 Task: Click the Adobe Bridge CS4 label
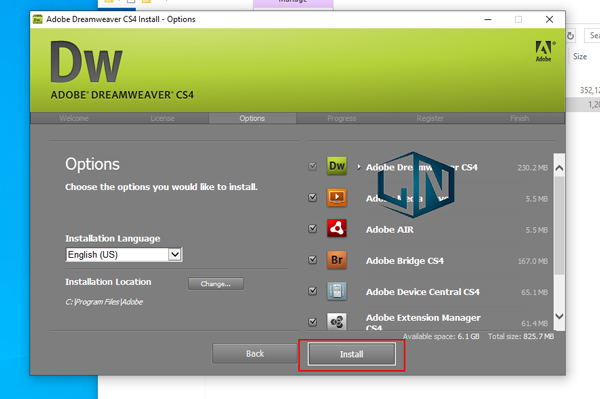(x=405, y=261)
